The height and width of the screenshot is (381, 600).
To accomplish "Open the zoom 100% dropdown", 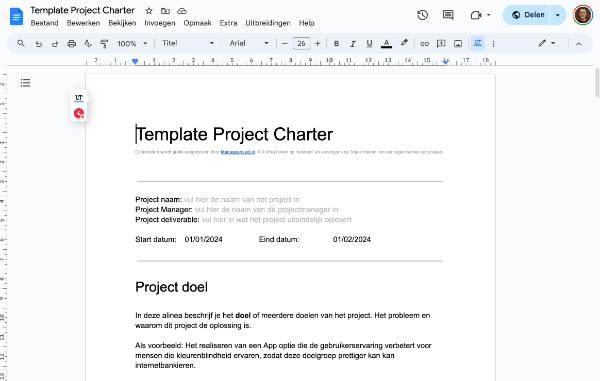I will (x=132, y=44).
